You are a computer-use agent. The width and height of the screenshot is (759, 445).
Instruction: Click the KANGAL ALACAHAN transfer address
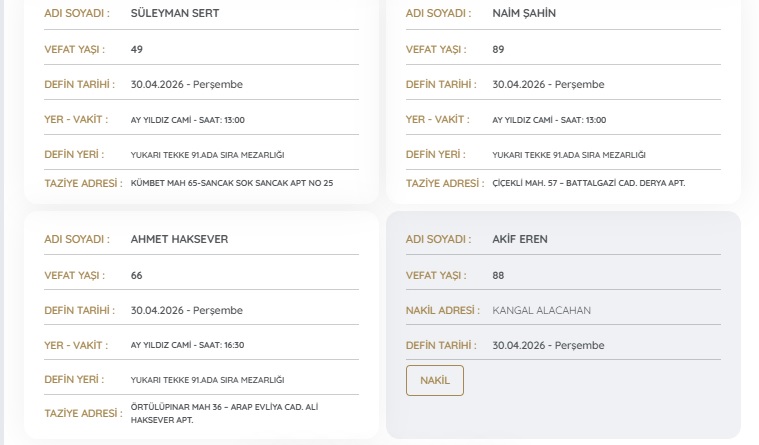[x=541, y=310]
